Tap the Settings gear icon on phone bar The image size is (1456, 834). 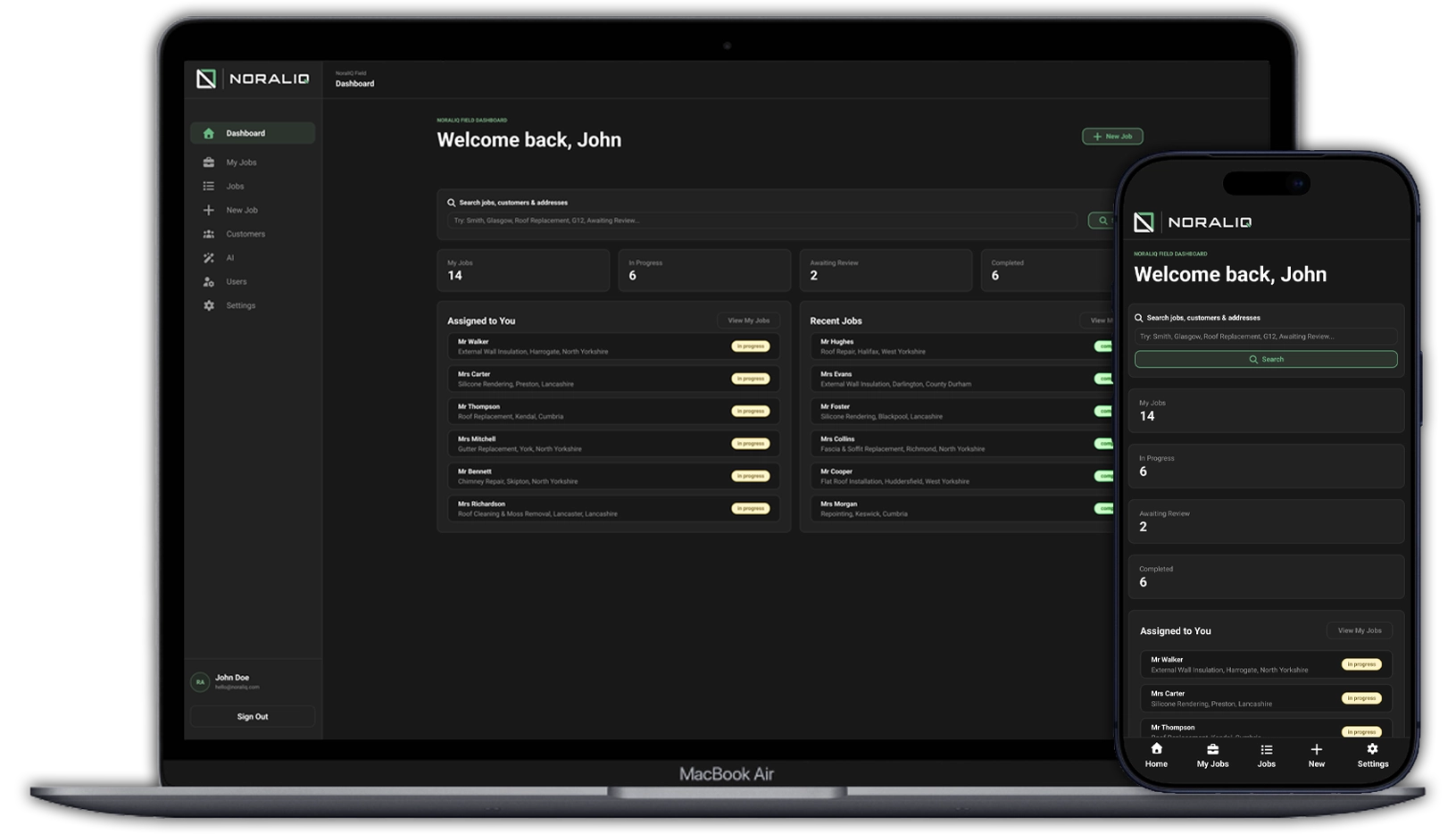[1372, 749]
